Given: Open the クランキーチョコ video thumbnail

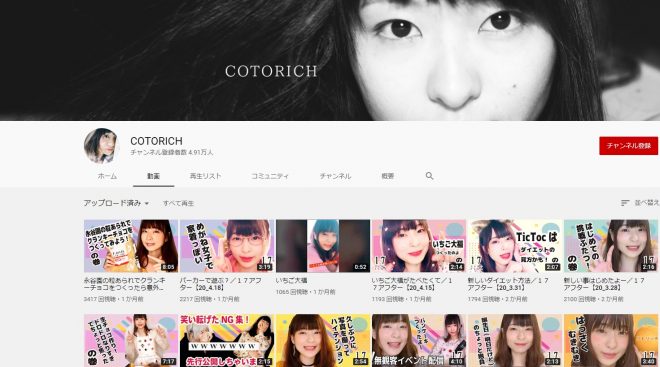Looking at the screenshot, I should pyautogui.click(x=131, y=246).
